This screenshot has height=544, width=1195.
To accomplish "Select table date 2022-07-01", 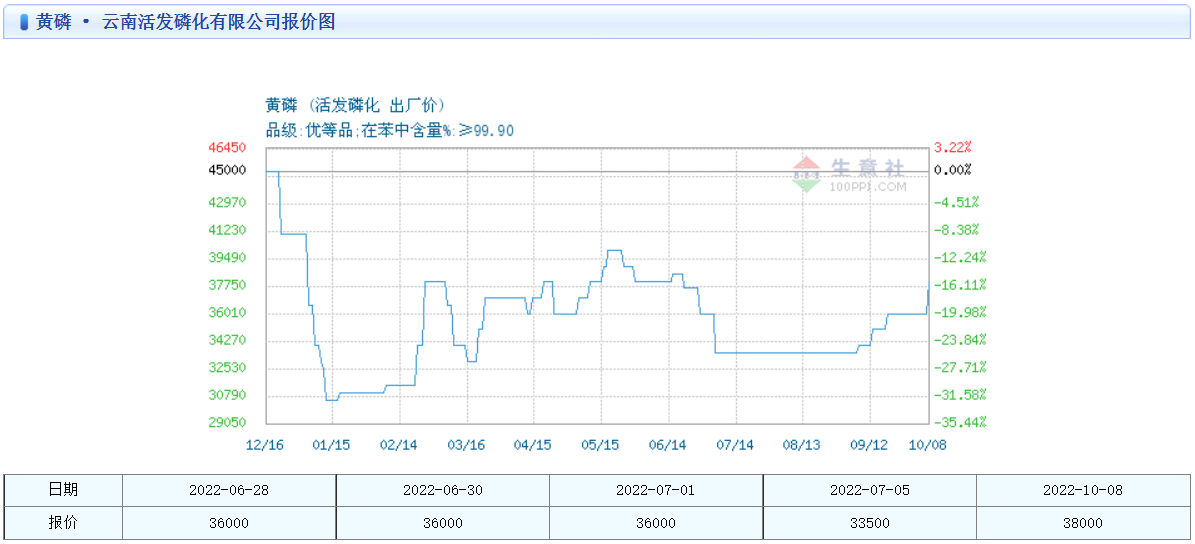I will point(655,490).
